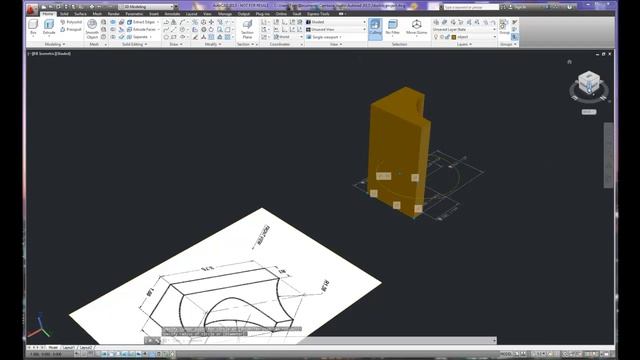Select the Extrude tool
The width and height of the screenshot is (640, 360).
click(x=49, y=27)
